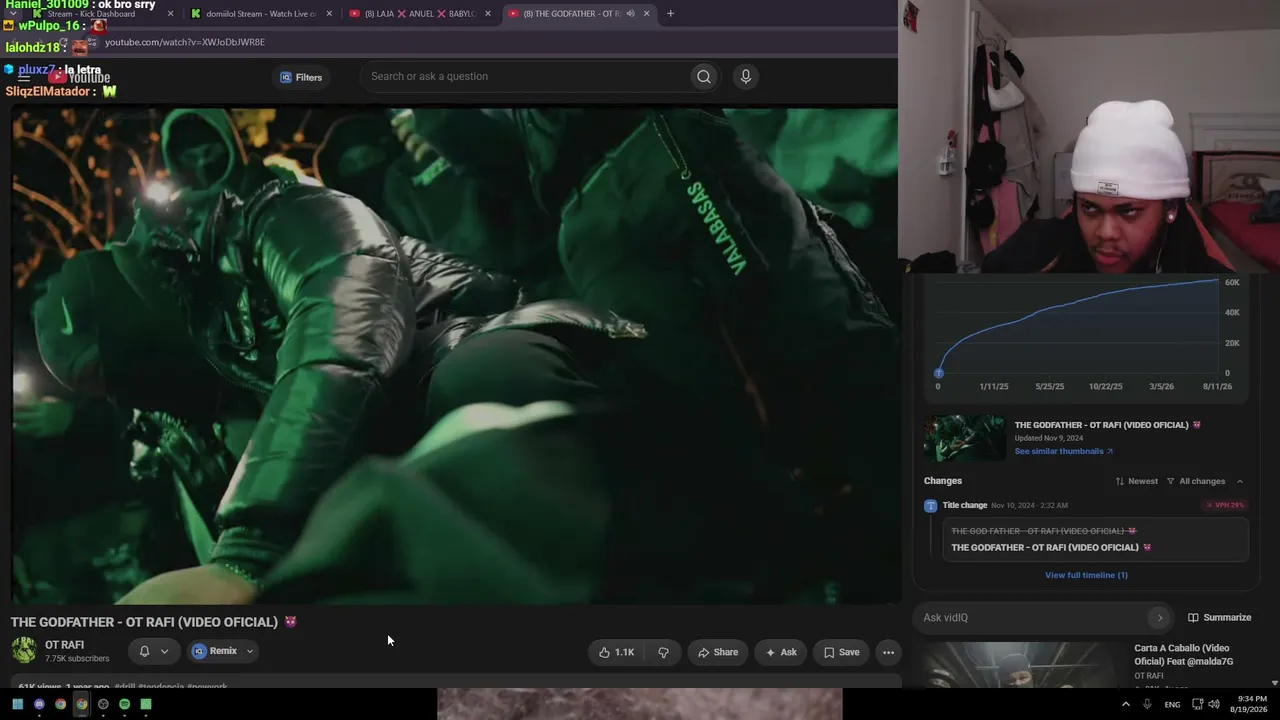
Task: Click the 7.75K subscribers text
Action: (77, 659)
